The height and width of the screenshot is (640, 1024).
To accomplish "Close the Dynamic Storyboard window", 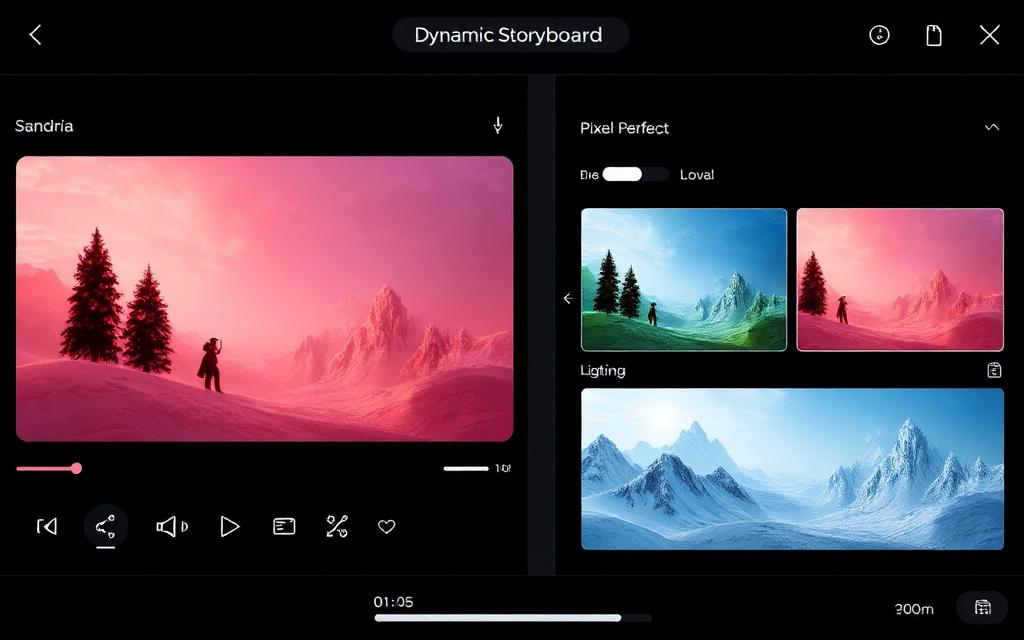I will [x=989, y=35].
